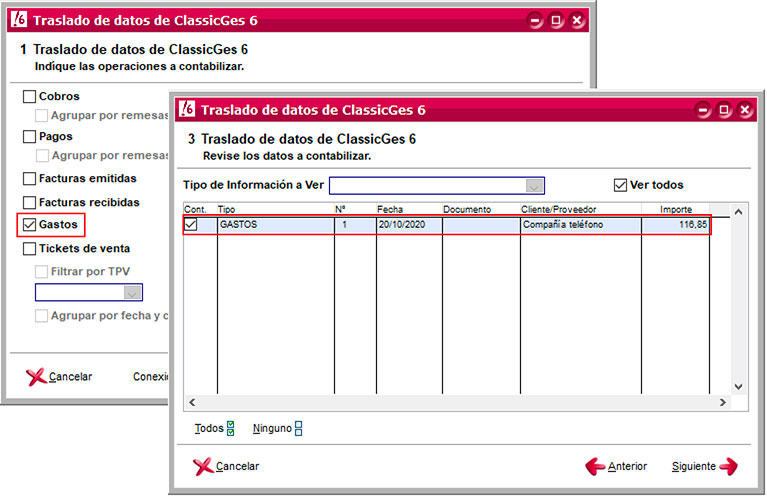
Task: Click the Documento column header
Action: click(x=481, y=209)
